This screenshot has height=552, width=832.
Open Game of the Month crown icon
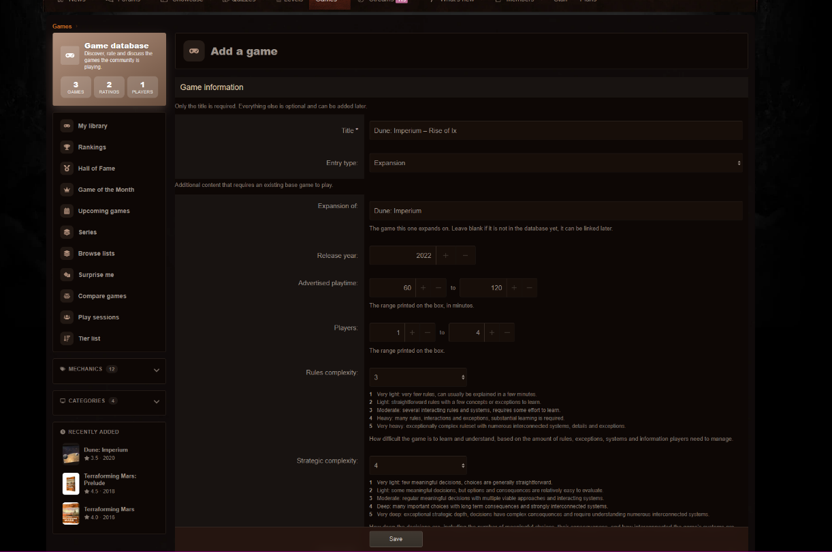[x=67, y=189]
